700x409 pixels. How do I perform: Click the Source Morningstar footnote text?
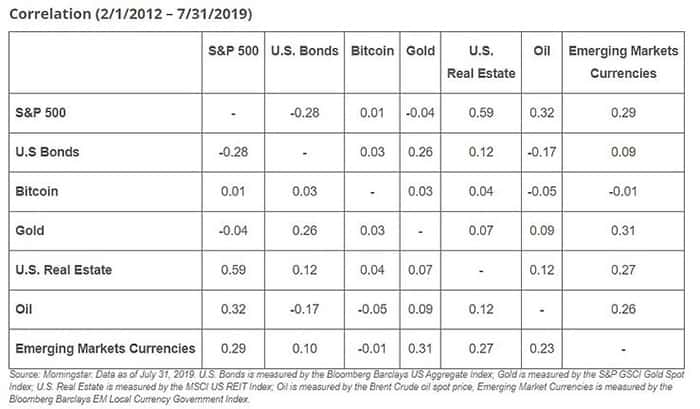346,387
